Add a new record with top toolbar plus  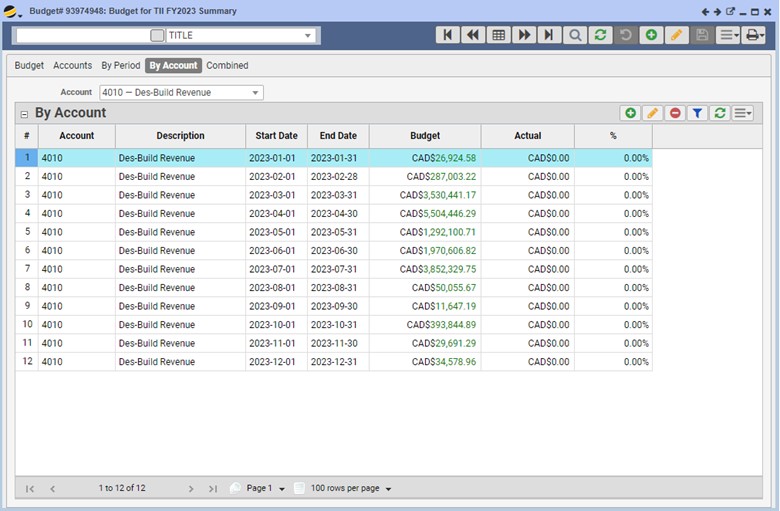[651, 35]
